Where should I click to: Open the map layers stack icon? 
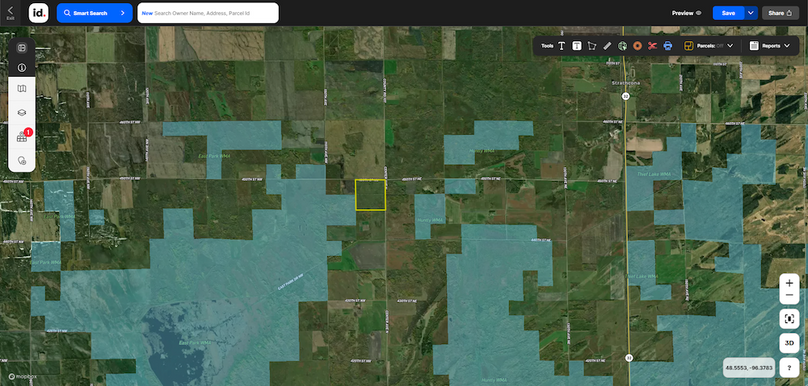(x=22, y=113)
